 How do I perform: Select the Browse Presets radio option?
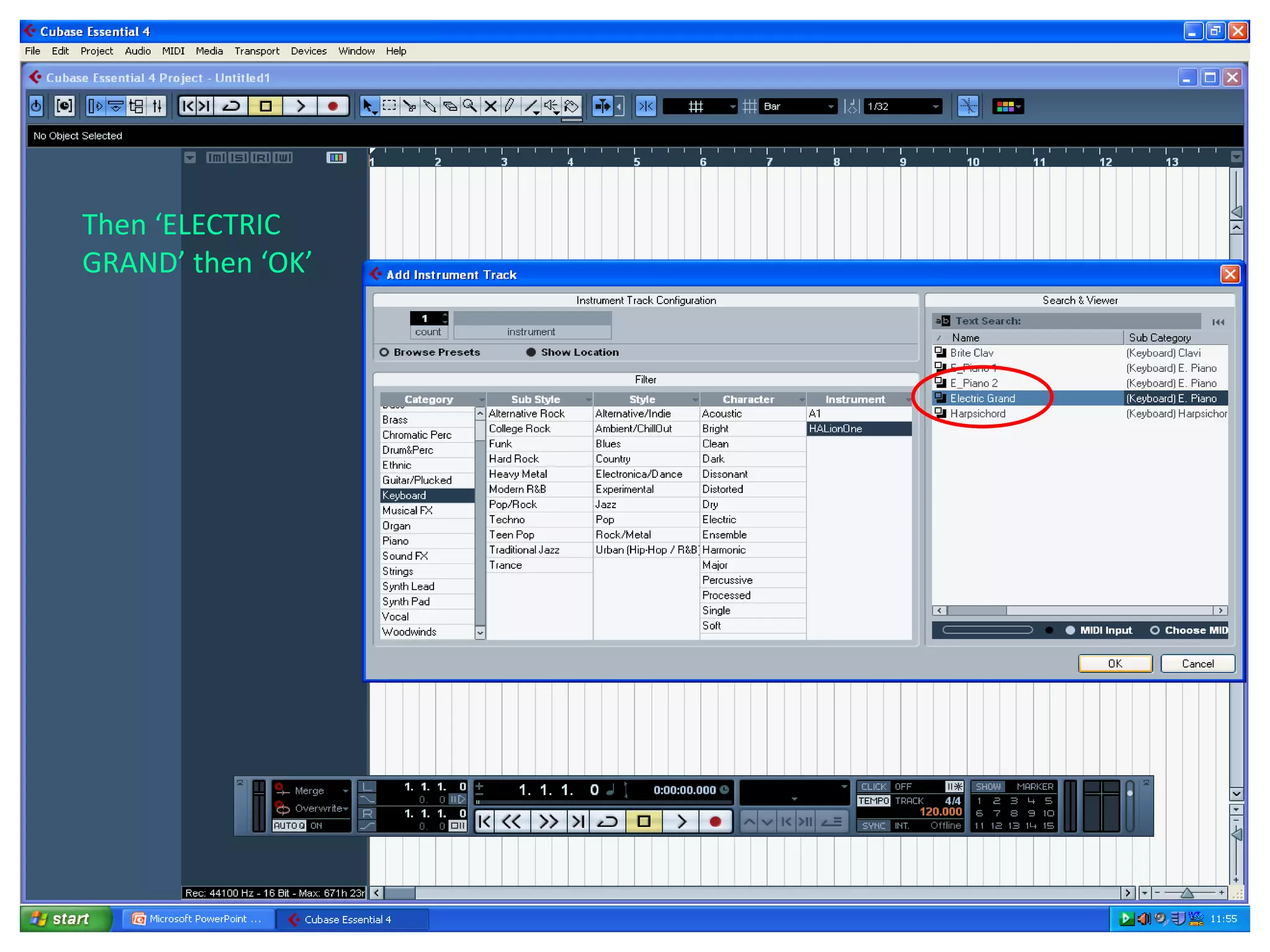[384, 352]
